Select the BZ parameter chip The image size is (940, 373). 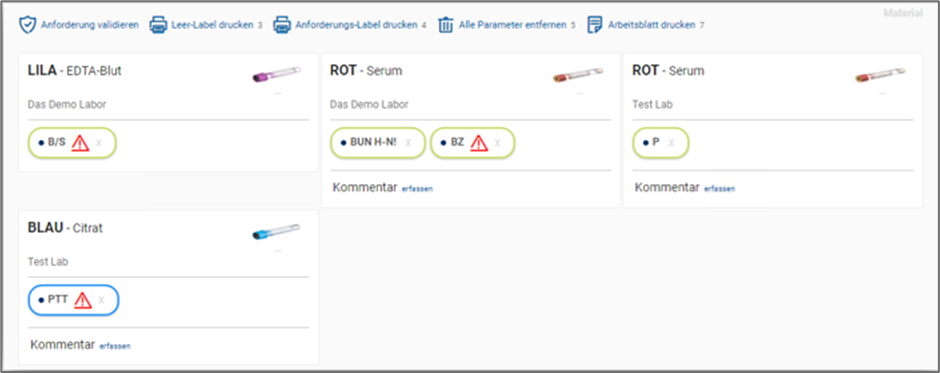pos(472,143)
